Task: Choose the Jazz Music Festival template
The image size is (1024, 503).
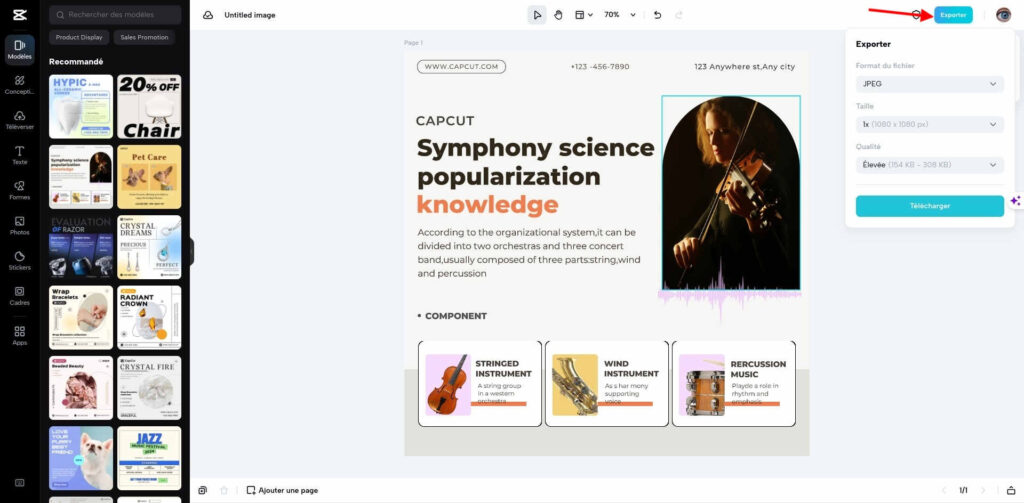Action: (149, 458)
